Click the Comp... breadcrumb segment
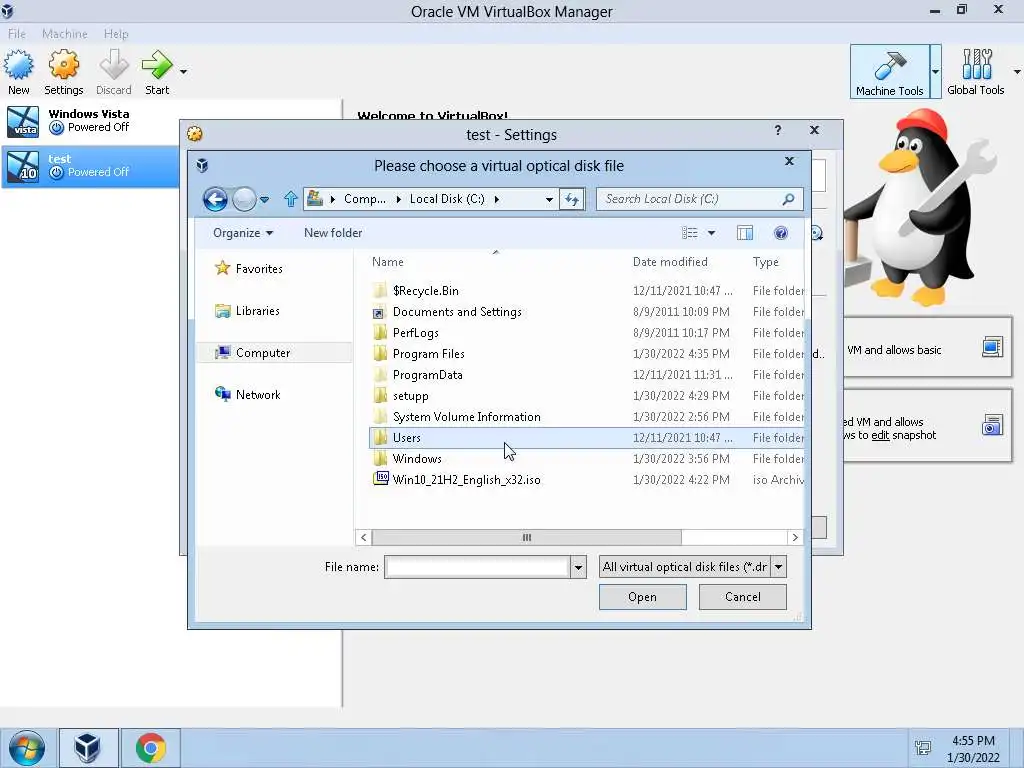1024x768 pixels. 364,199
